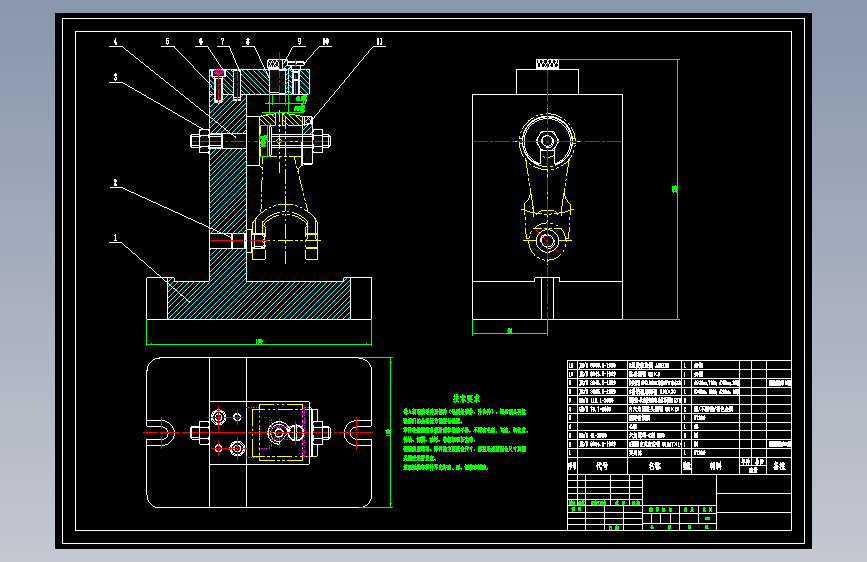867x562 pixels.
Task: Select the lower pin circle in side view
Action: tap(547, 241)
